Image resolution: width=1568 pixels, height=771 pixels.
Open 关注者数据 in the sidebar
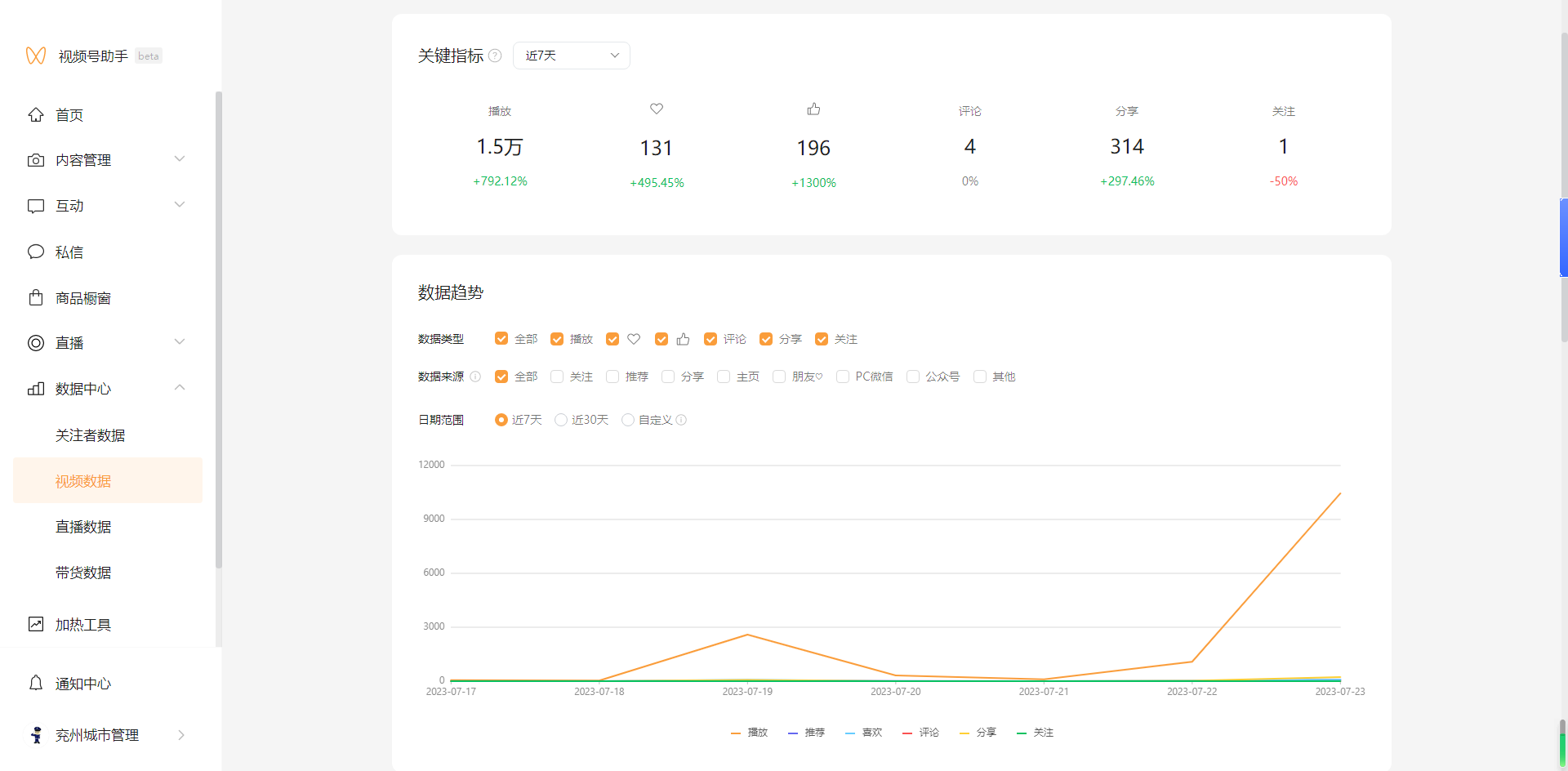(90, 435)
